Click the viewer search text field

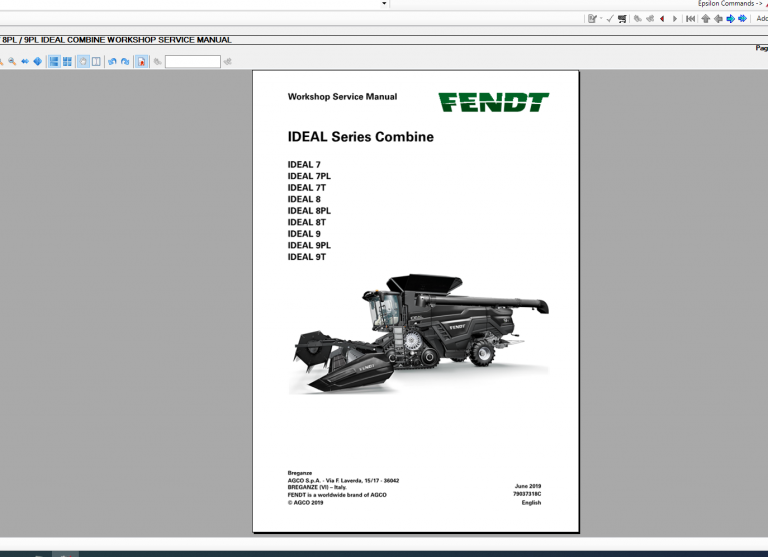point(192,61)
